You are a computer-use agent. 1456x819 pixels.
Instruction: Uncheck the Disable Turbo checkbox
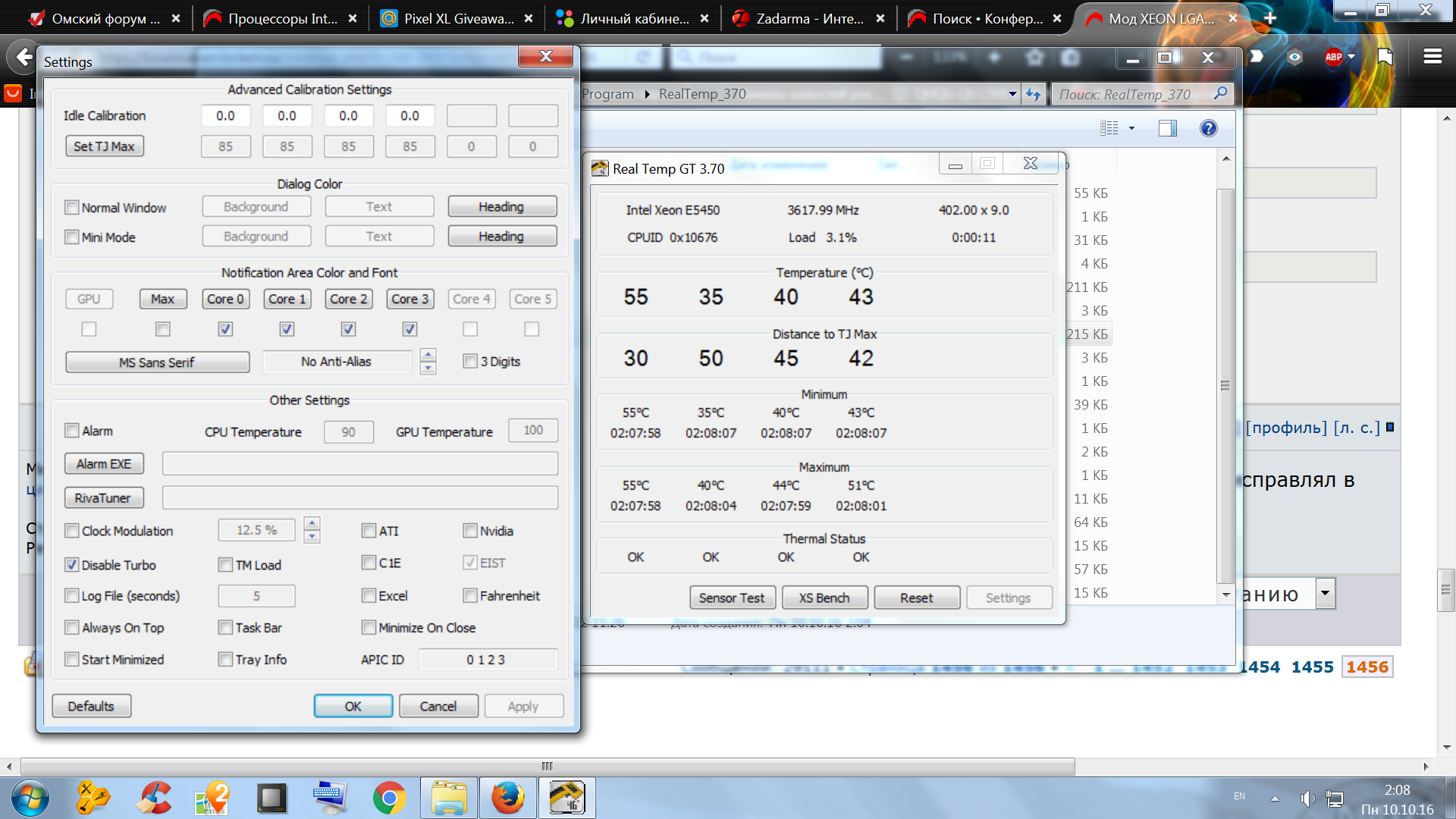72,565
